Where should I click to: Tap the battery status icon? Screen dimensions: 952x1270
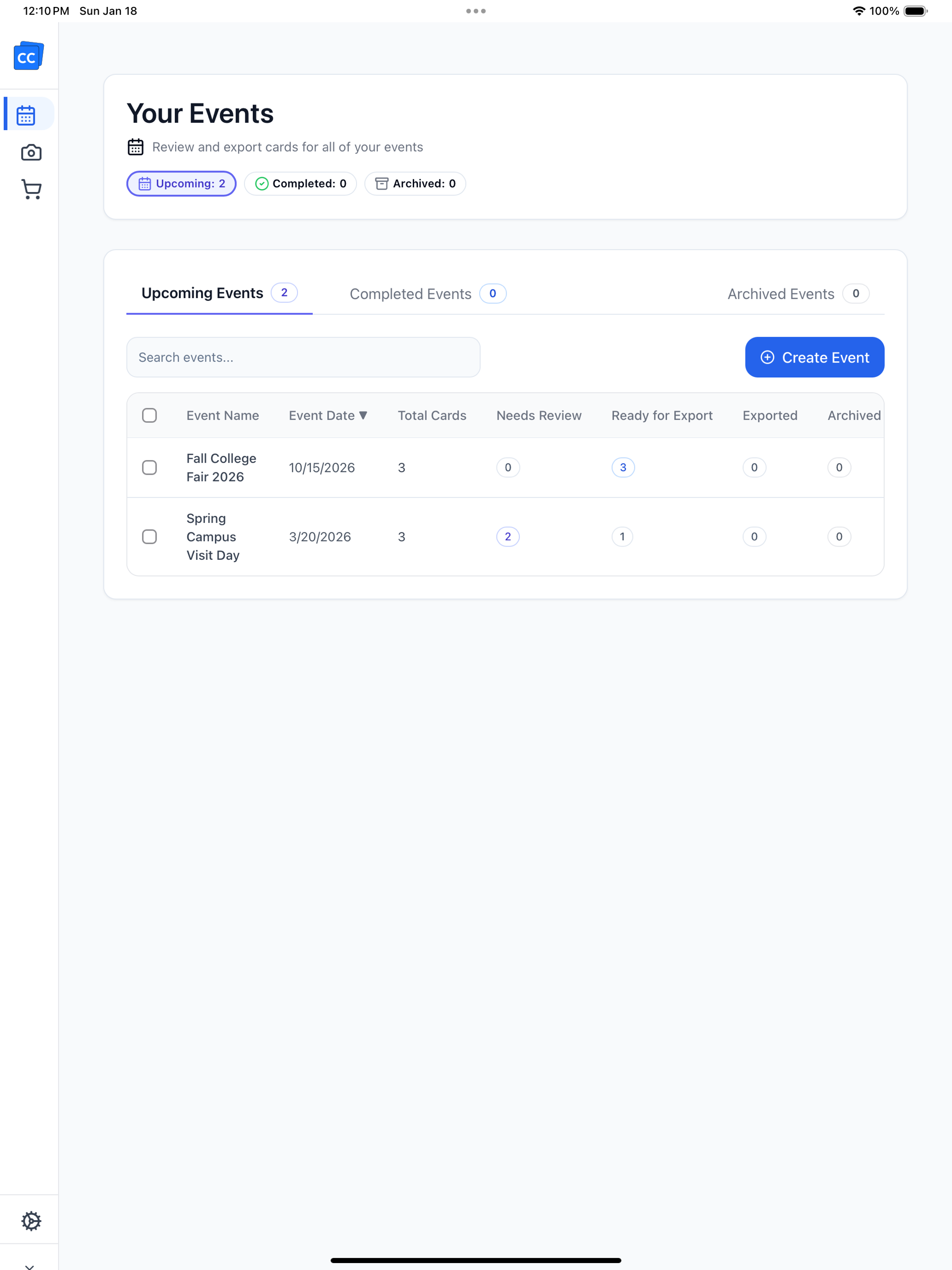915,11
